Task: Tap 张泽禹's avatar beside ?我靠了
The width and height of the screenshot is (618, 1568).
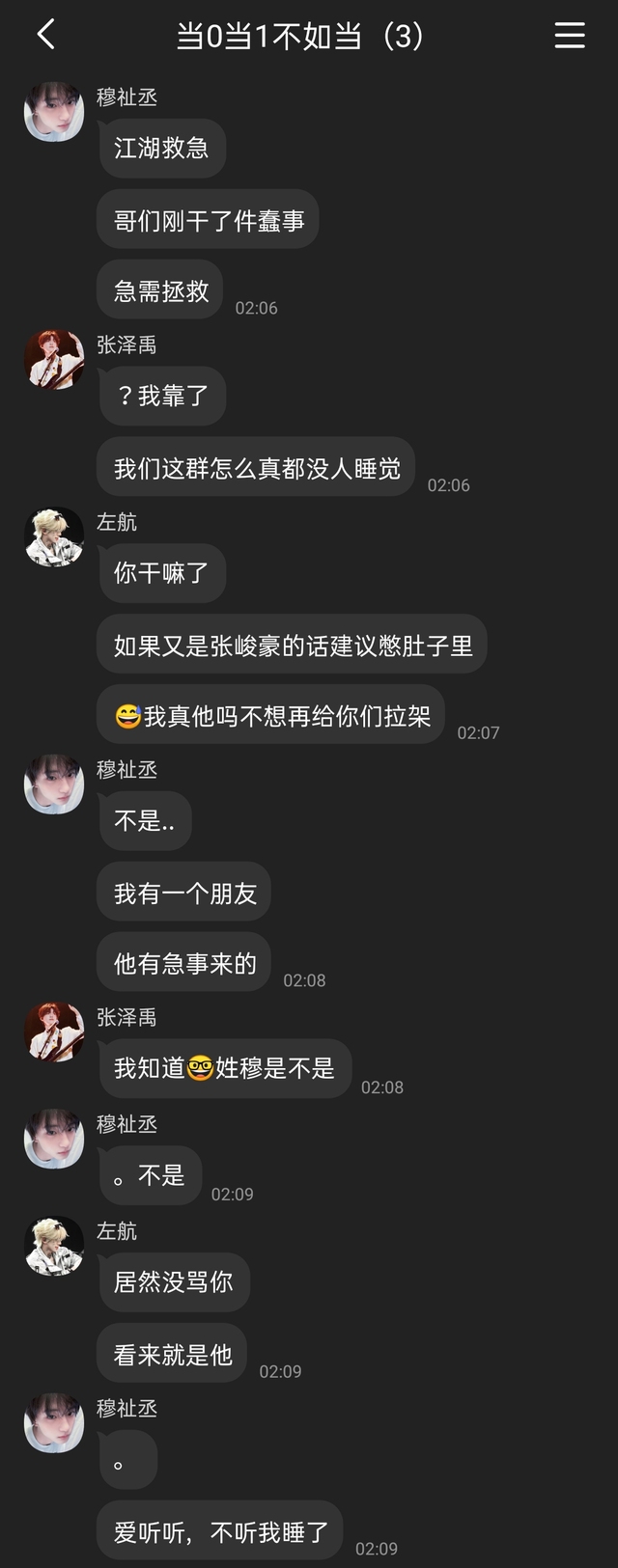Action: pos(54,359)
